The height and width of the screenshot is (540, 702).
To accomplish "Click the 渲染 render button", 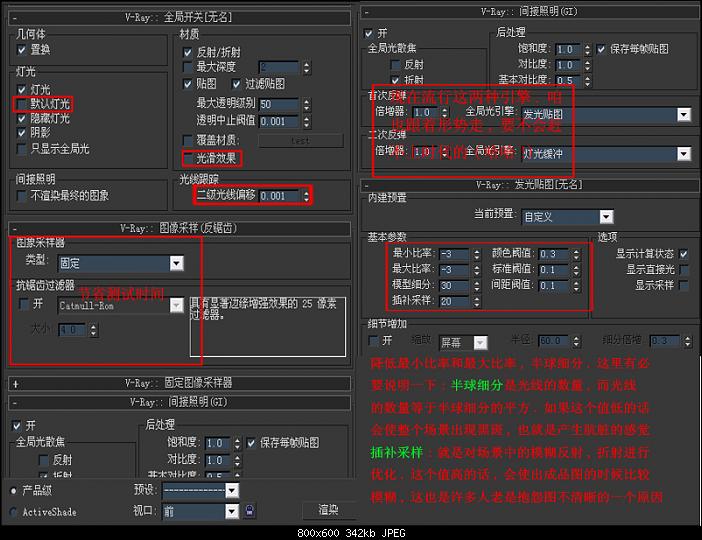I will (x=329, y=510).
